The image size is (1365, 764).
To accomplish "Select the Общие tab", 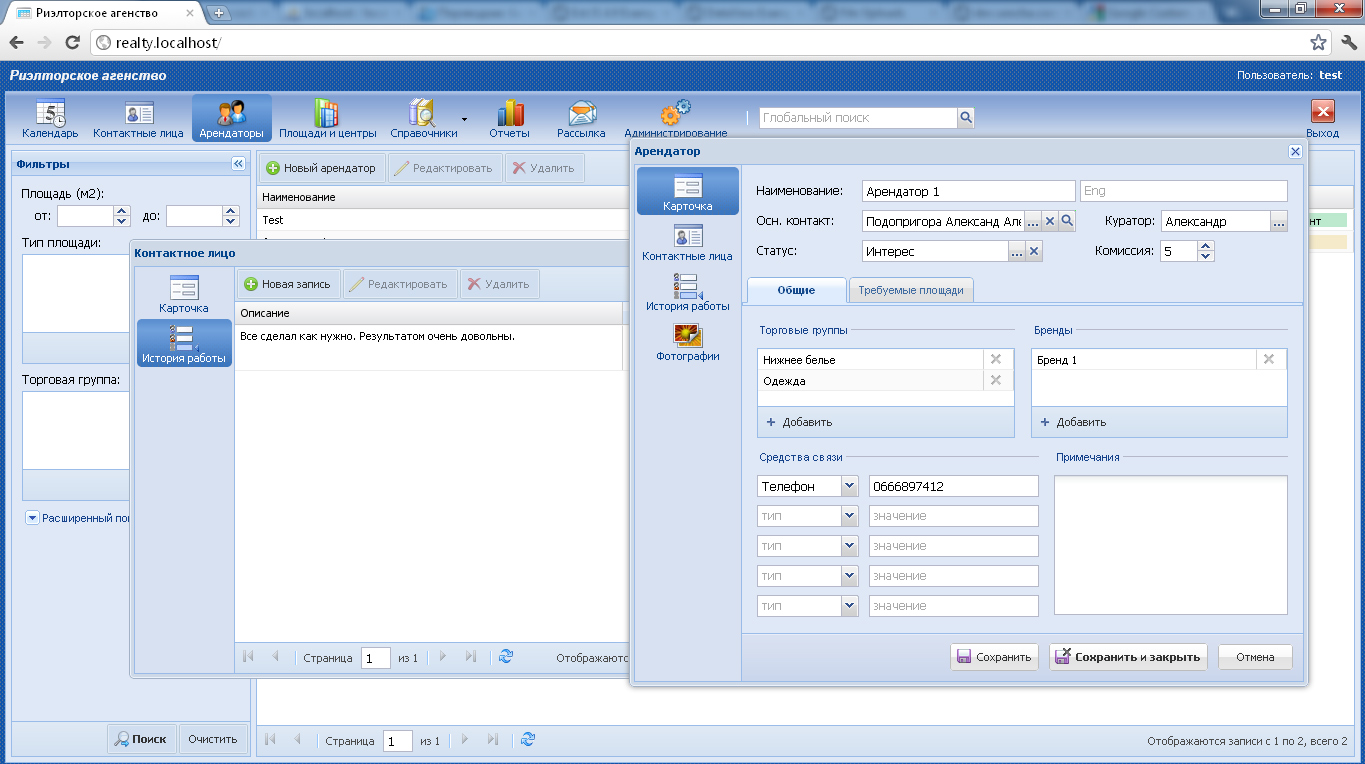I will pyautogui.click(x=796, y=290).
